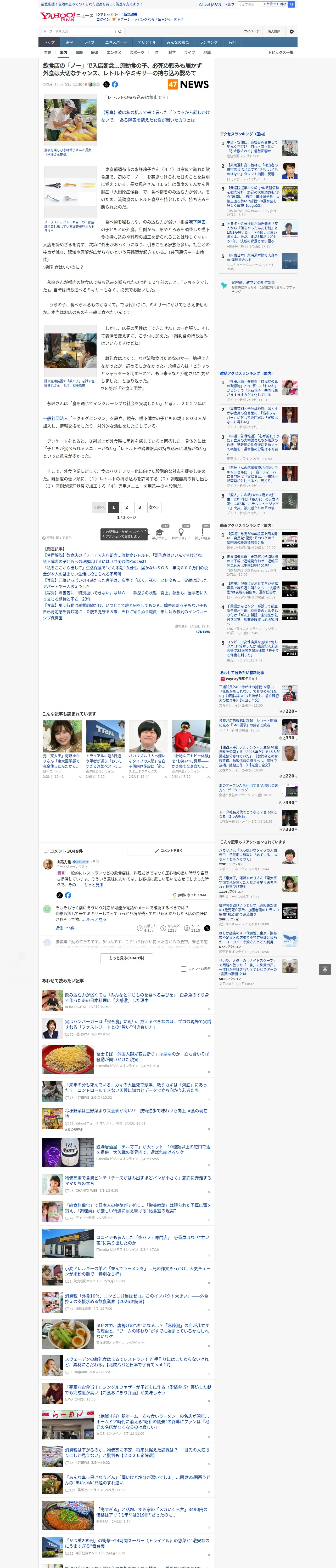Click 返信 155件 replies link
Image resolution: width=336 pixels, height=1568 pixels.
(x=65, y=928)
